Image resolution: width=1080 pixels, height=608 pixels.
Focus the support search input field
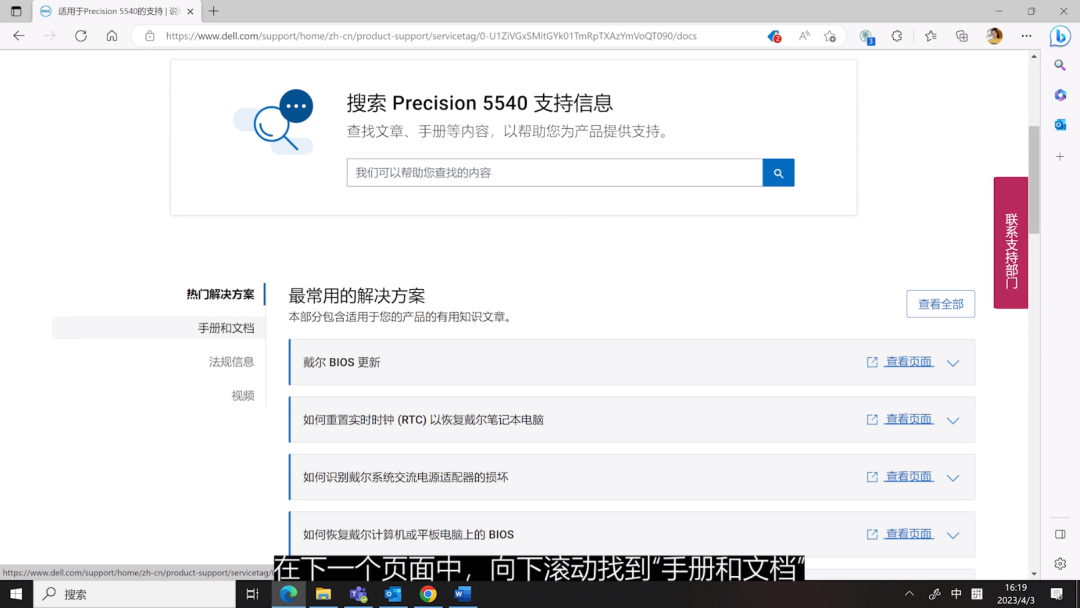pos(554,173)
